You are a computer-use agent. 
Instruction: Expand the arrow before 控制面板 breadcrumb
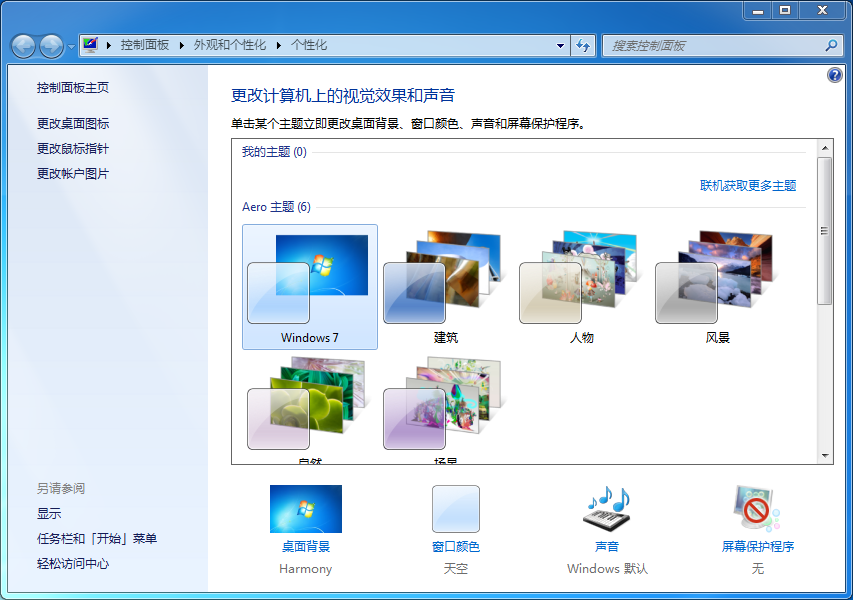tap(109, 45)
